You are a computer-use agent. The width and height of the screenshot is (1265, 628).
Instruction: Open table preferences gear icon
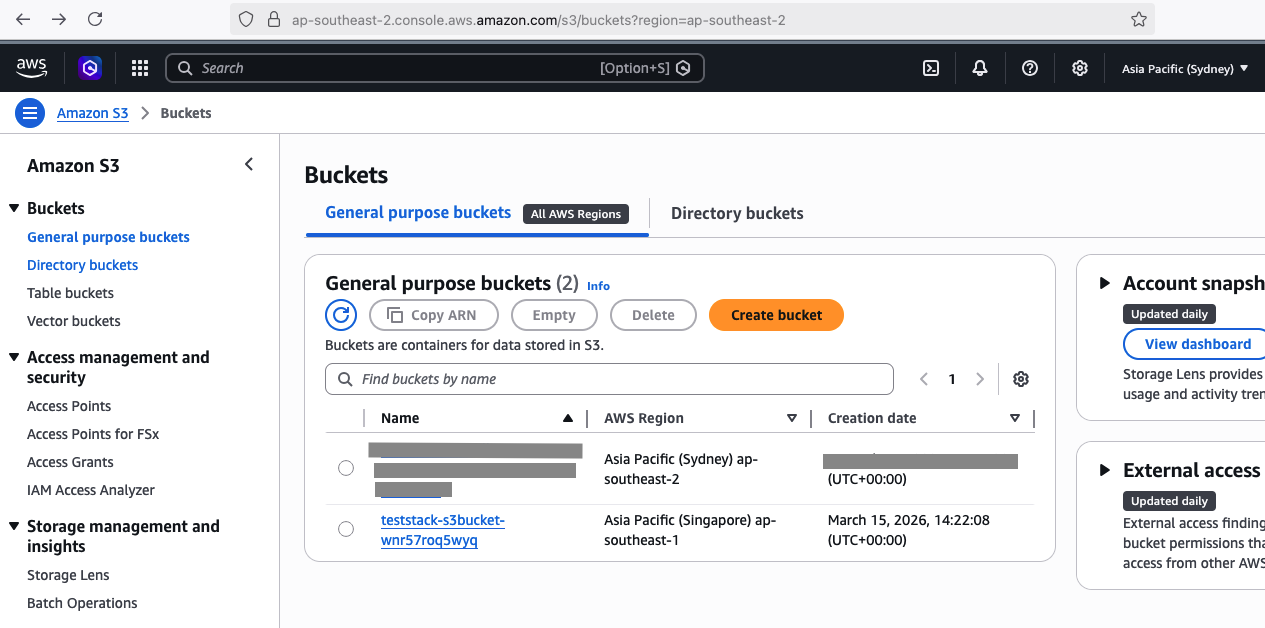[1020, 379]
